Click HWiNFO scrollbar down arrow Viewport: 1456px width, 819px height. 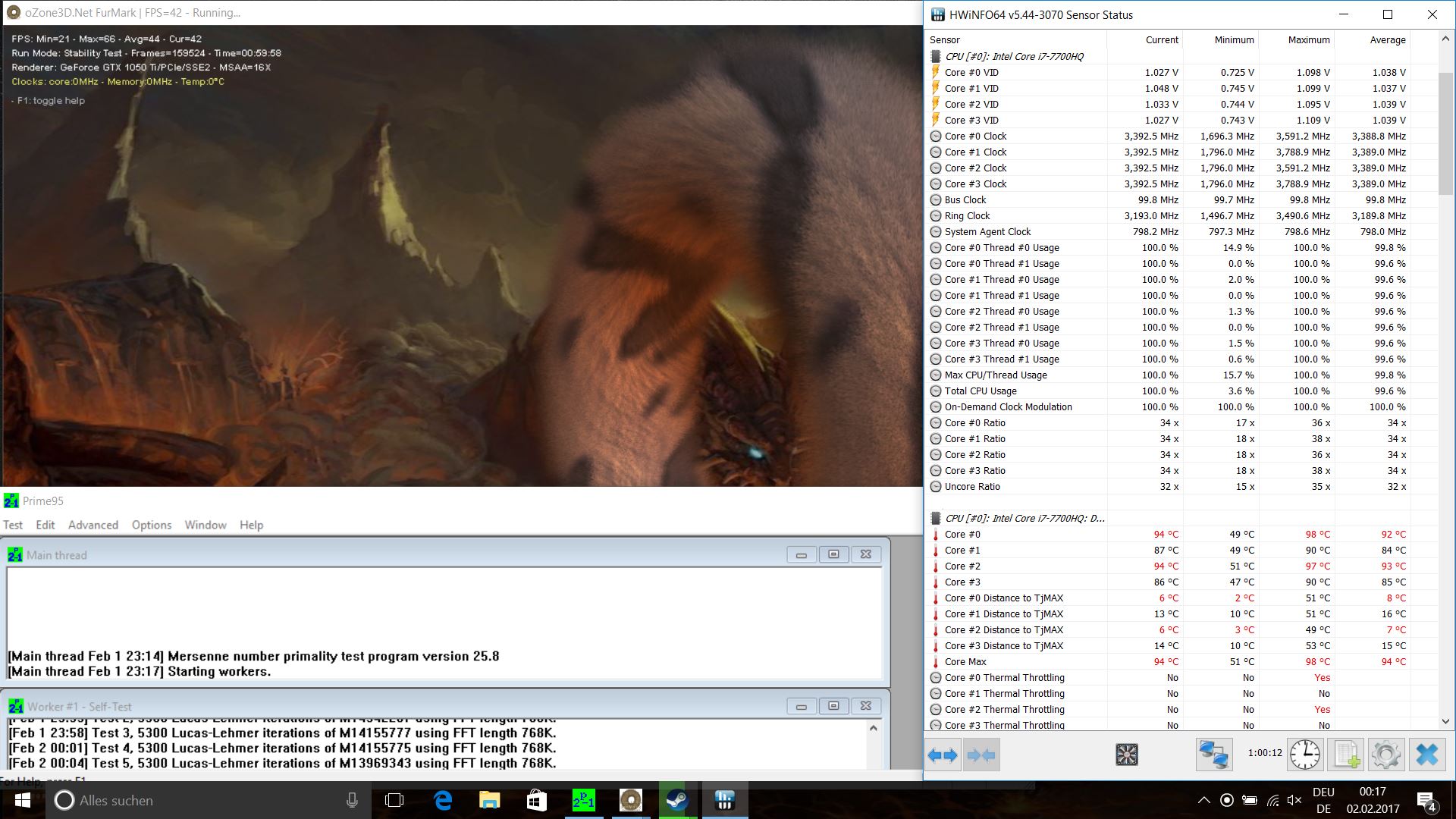click(1445, 721)
